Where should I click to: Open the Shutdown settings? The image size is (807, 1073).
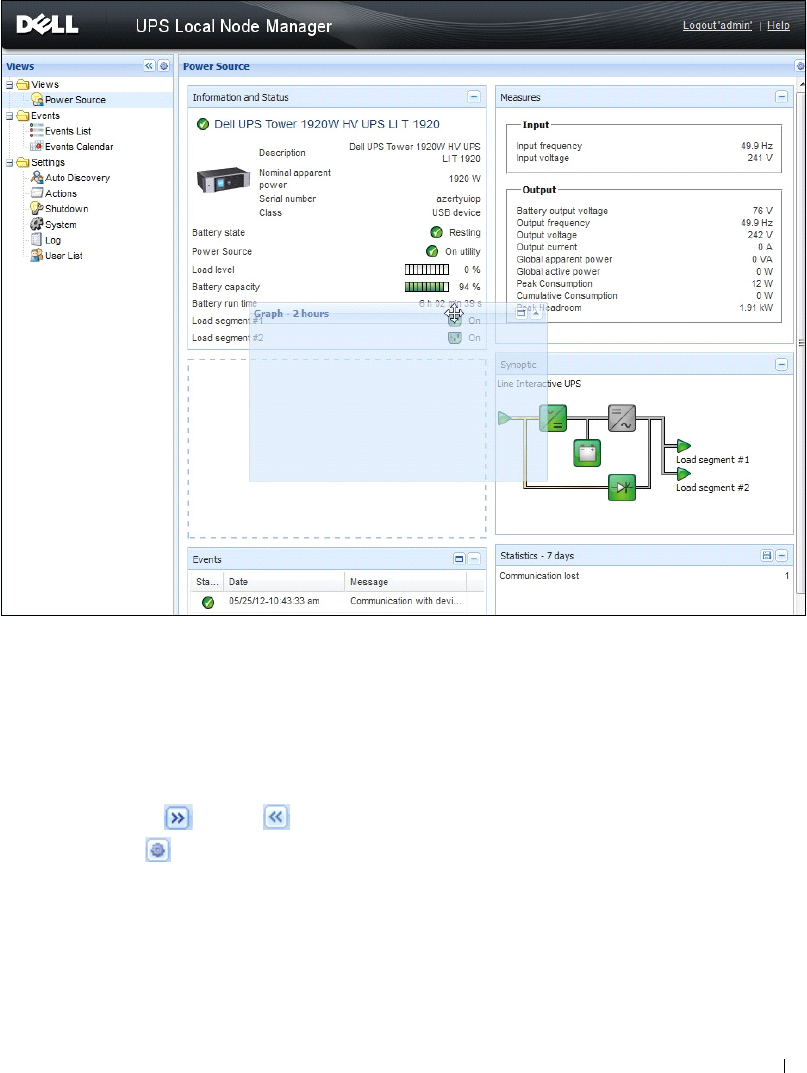(66, 209)
